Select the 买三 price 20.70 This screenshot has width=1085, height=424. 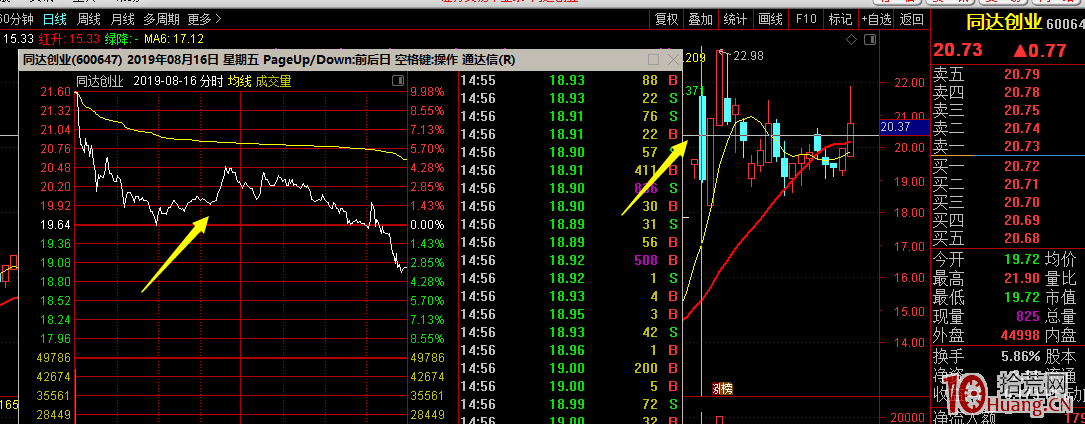[x=1020, y=203]
